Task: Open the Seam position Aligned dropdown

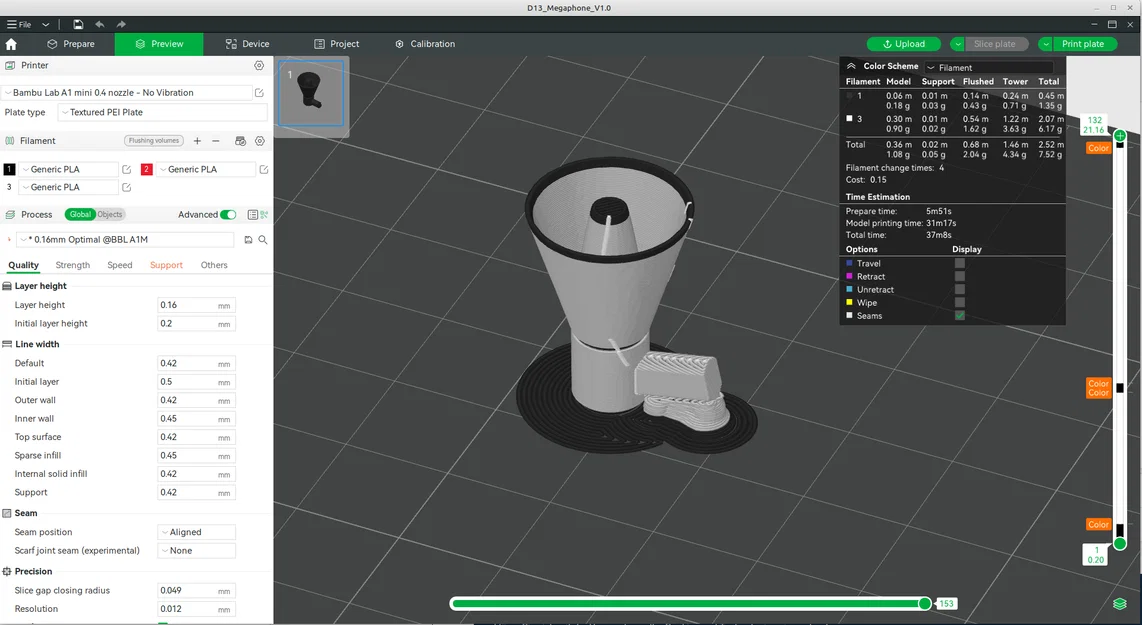Action: point(196,531)
